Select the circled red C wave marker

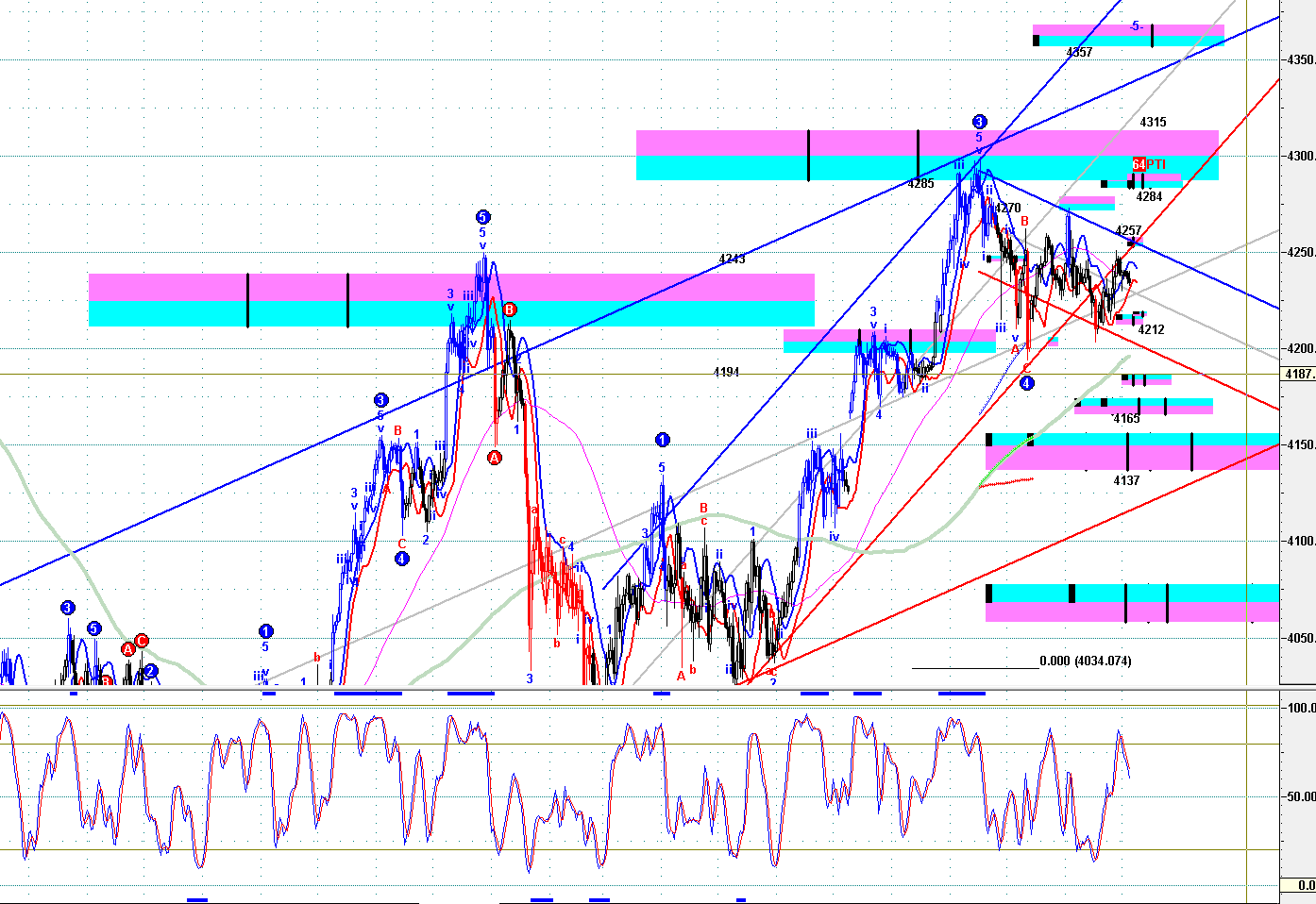click(x=142, y=642)
